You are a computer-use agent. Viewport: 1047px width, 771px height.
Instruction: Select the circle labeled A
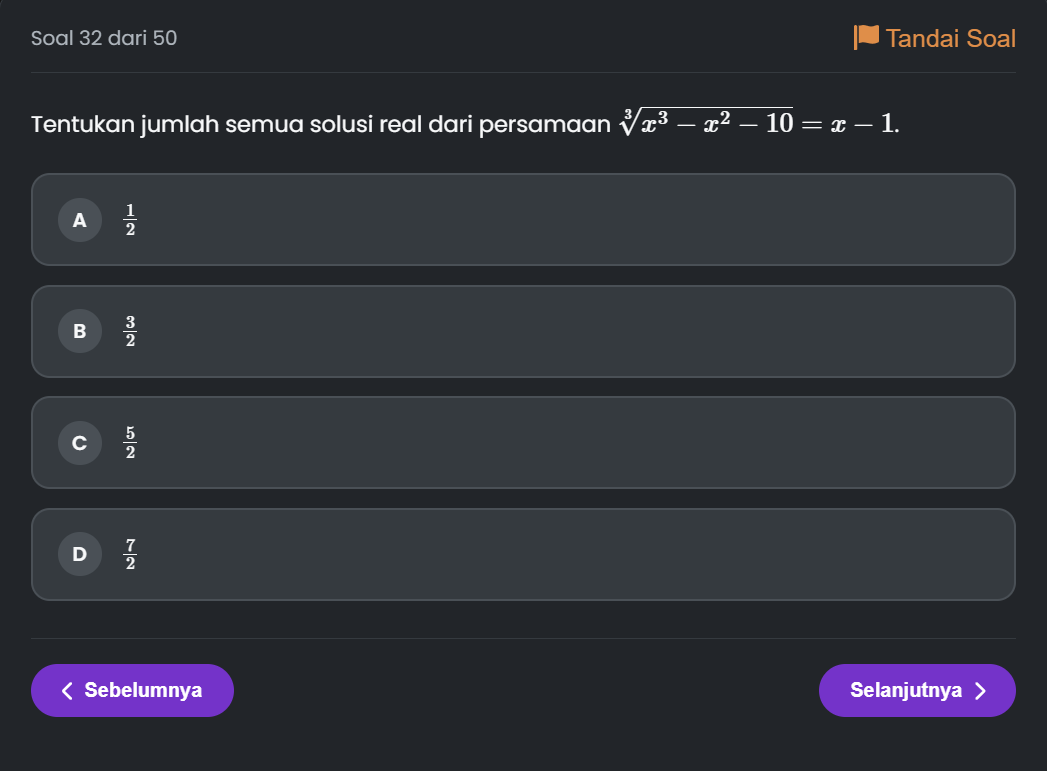79,220
